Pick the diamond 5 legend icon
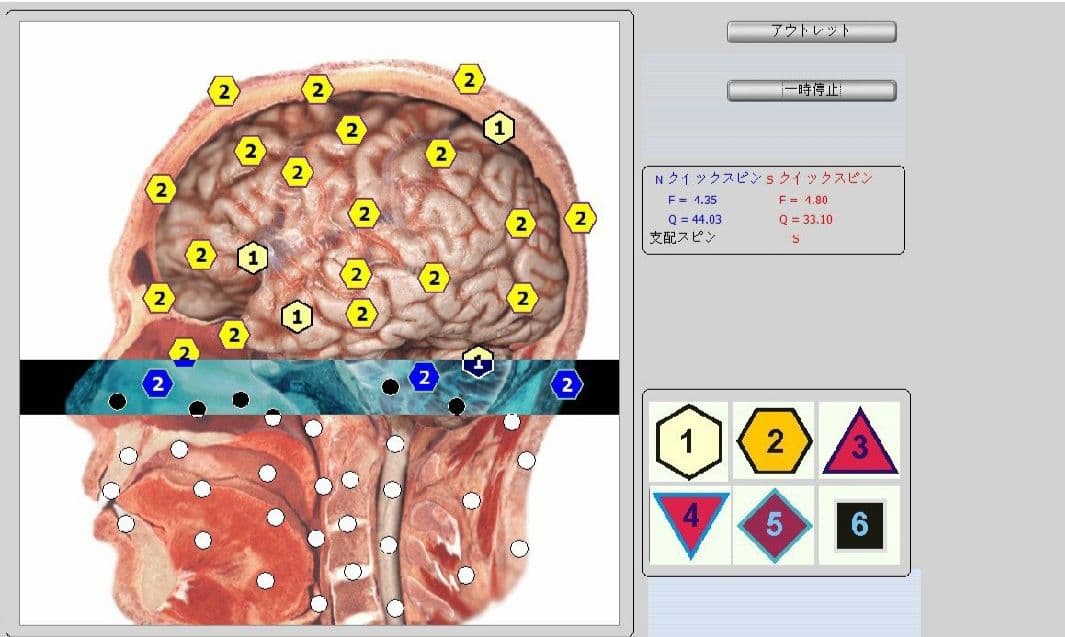 (774, 524)
